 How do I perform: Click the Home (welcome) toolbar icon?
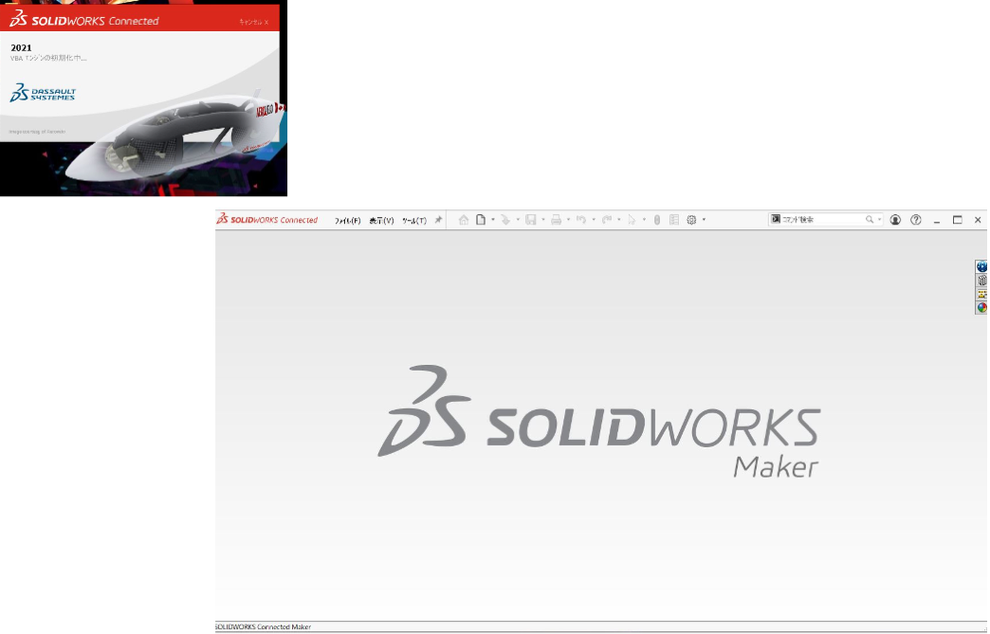coord(463,220)
